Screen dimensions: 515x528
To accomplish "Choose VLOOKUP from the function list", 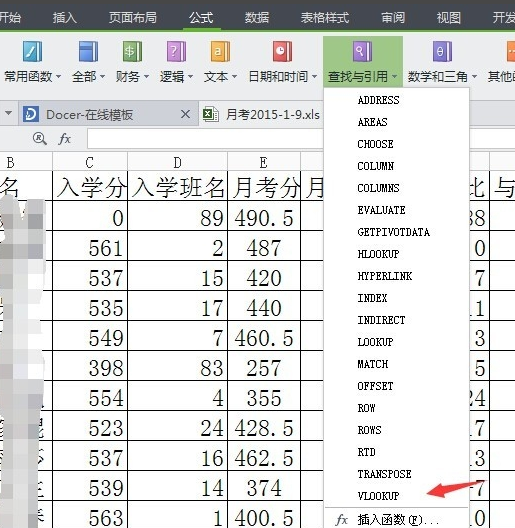I will point(378,496).
